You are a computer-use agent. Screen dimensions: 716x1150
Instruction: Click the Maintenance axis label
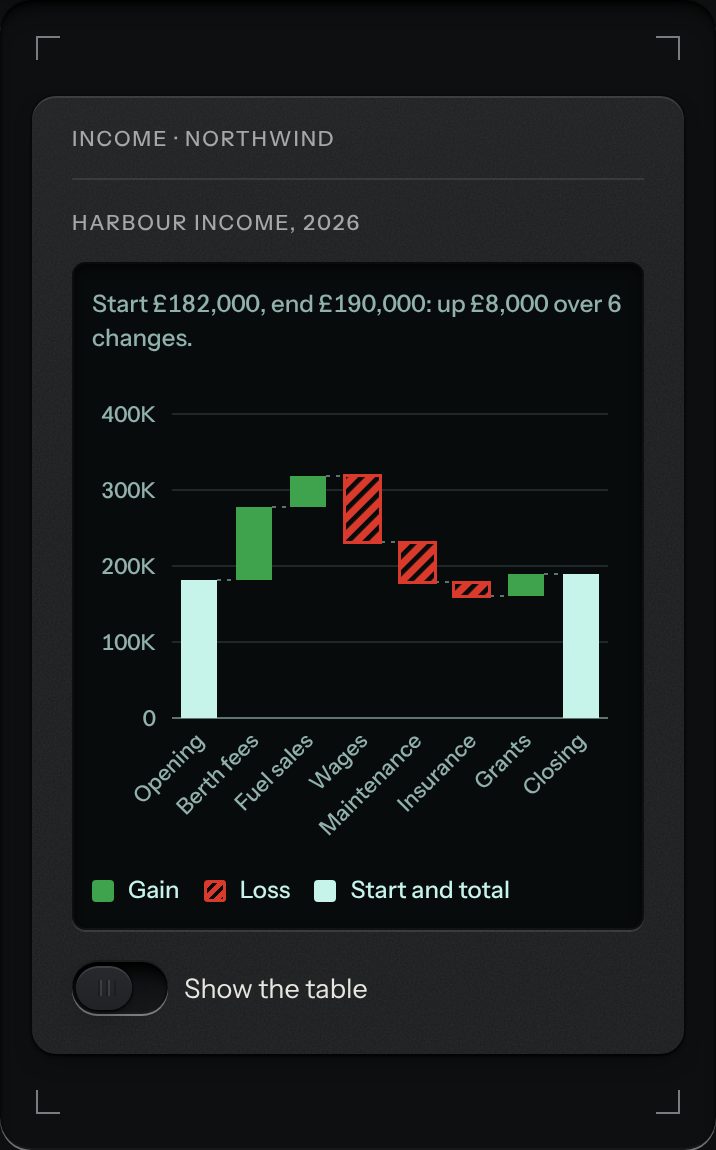click(x=370, y=785)
